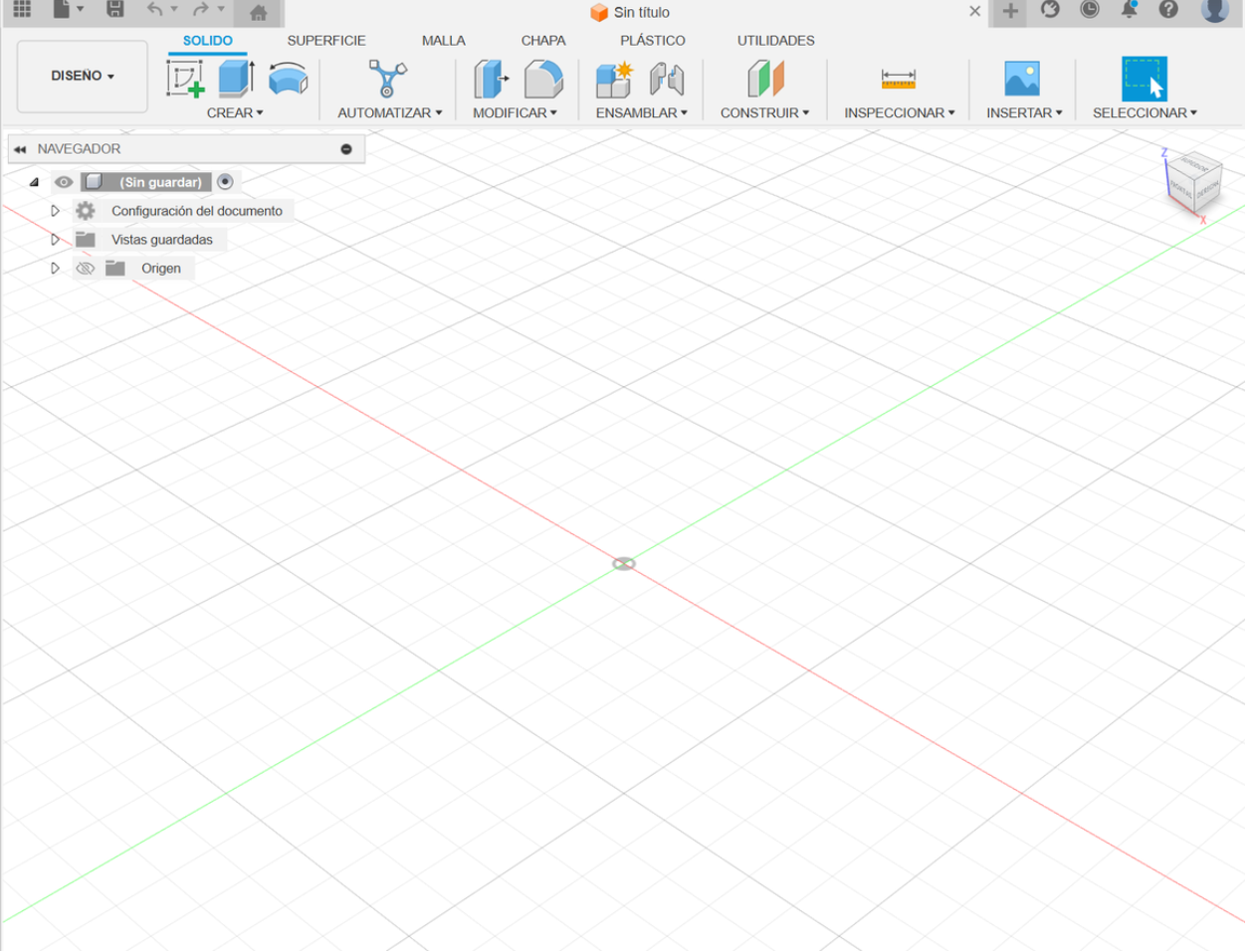Select Vistas guardadas in browser
This screenshot has height=952, width=1255.
pos(162,240)
